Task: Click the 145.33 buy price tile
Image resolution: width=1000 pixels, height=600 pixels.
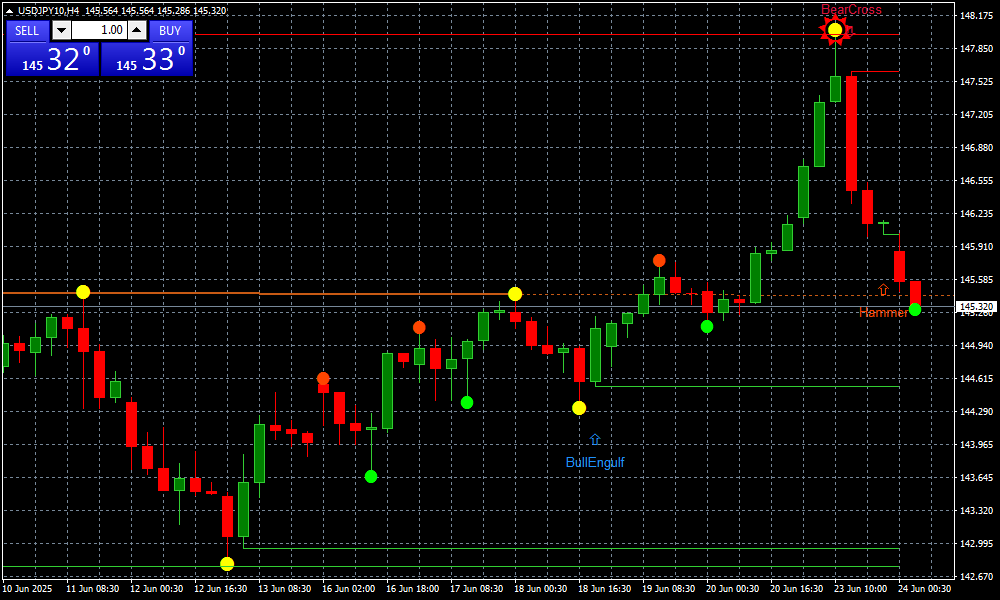Action: (146, 59)
